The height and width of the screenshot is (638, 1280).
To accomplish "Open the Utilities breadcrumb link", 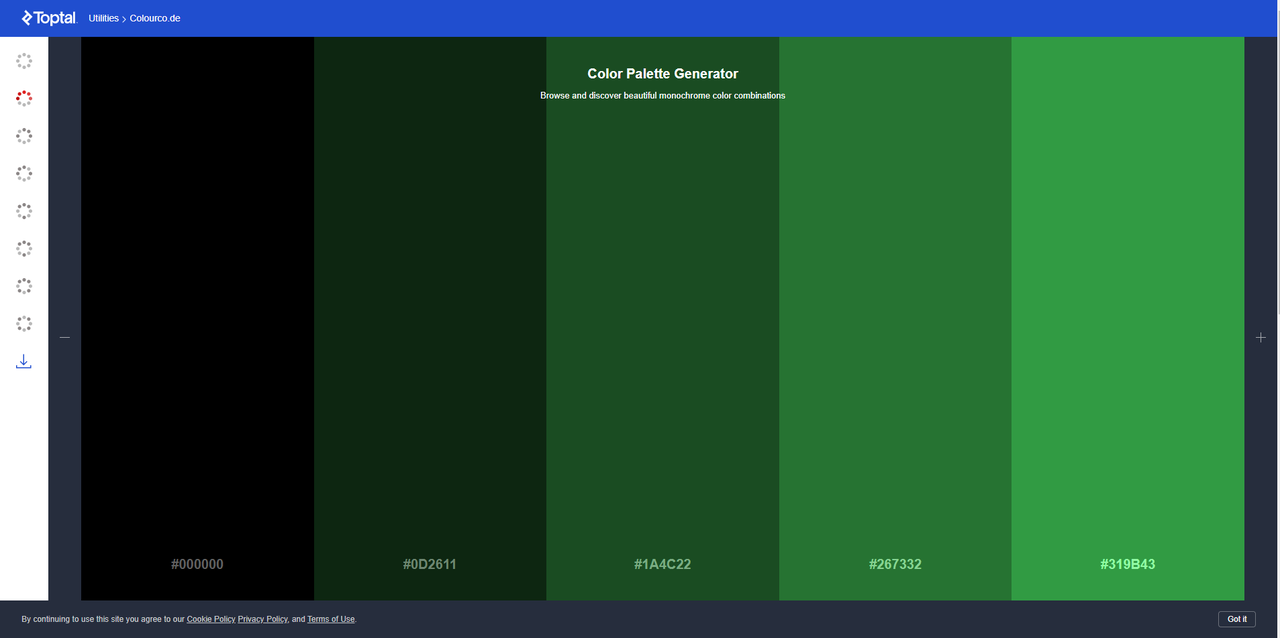I will (x=103, y=18).
